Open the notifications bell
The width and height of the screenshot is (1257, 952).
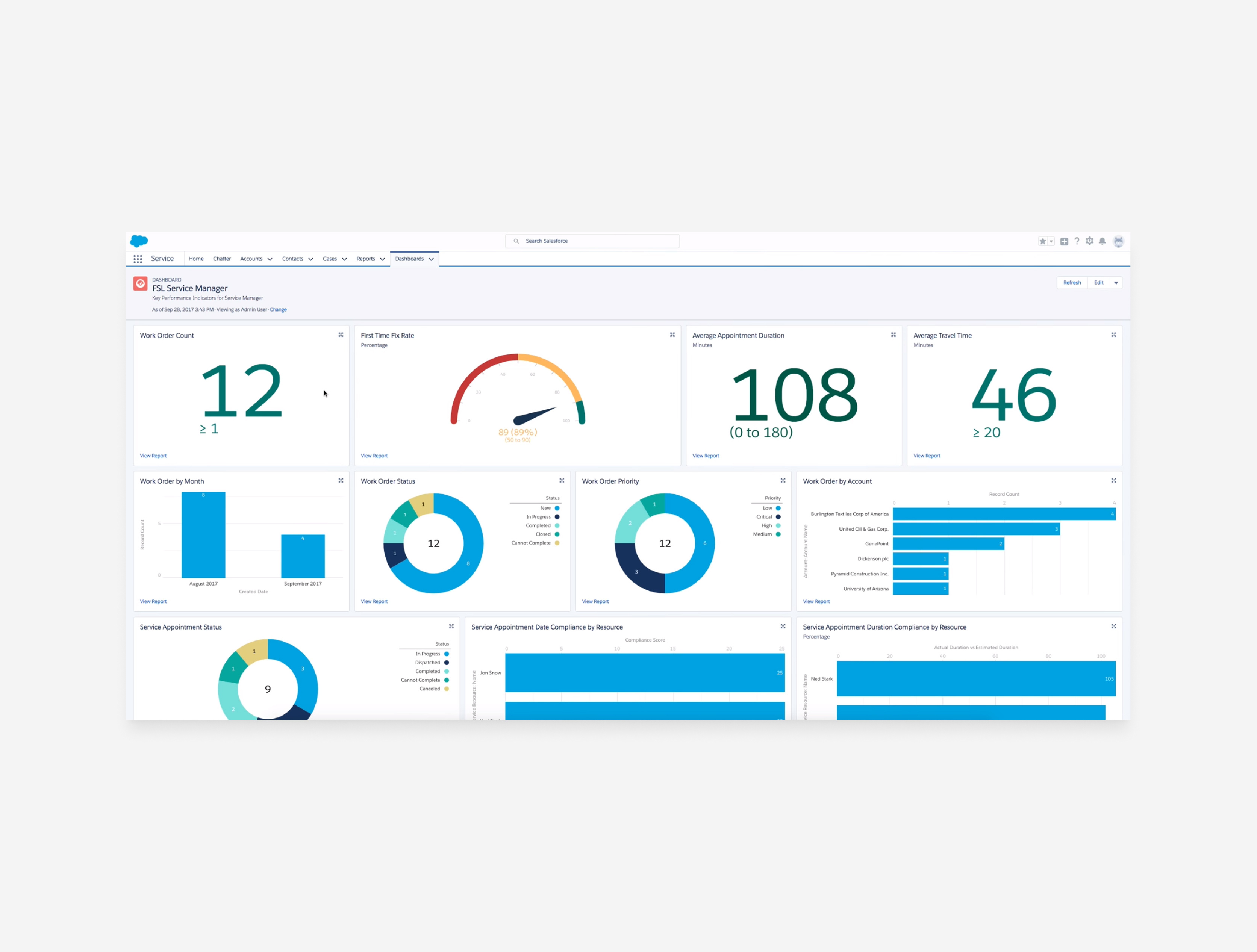pyautogui.click(x=1102, y=241)
